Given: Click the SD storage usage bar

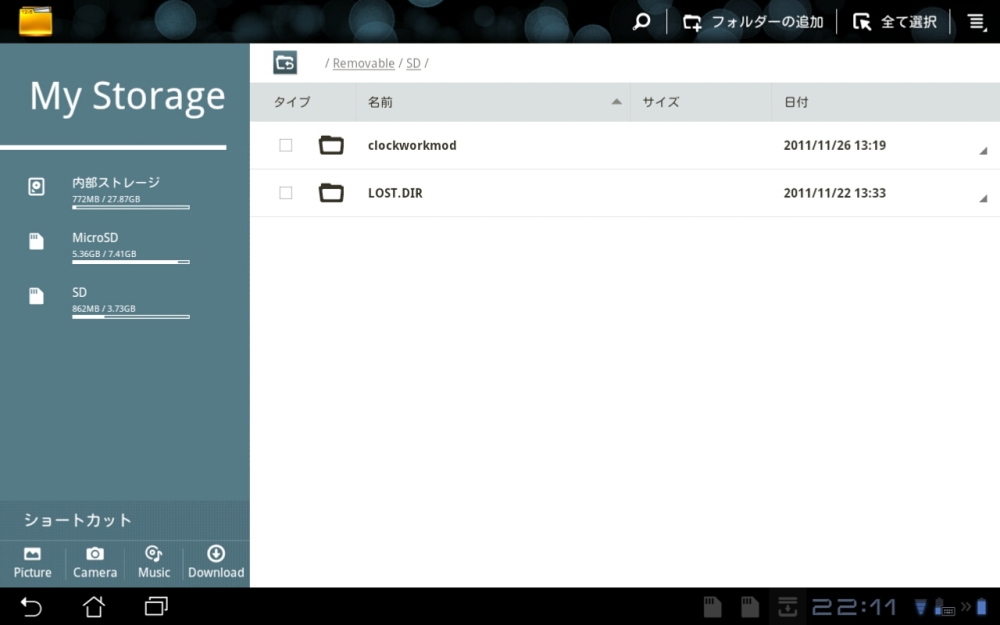Looking at the screenshot, I should tap(130, 316).
